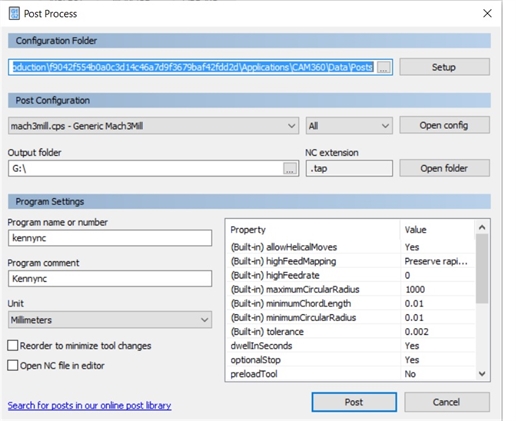Open the Millimeters unit dropdown
Viewport: 516px width, 421px height.
coord(110,320)
